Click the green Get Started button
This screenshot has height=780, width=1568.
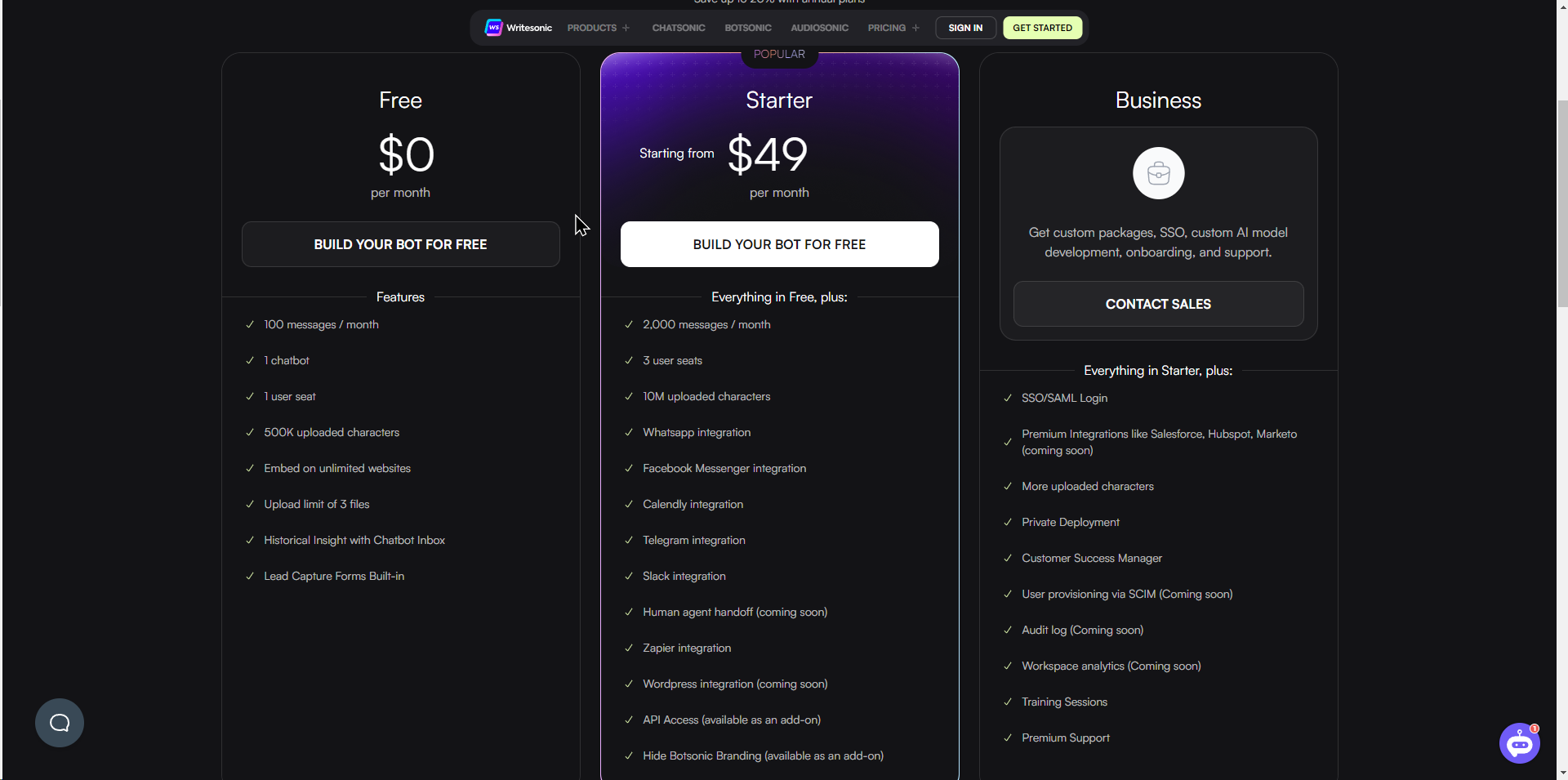click(x=1042, y=28)
